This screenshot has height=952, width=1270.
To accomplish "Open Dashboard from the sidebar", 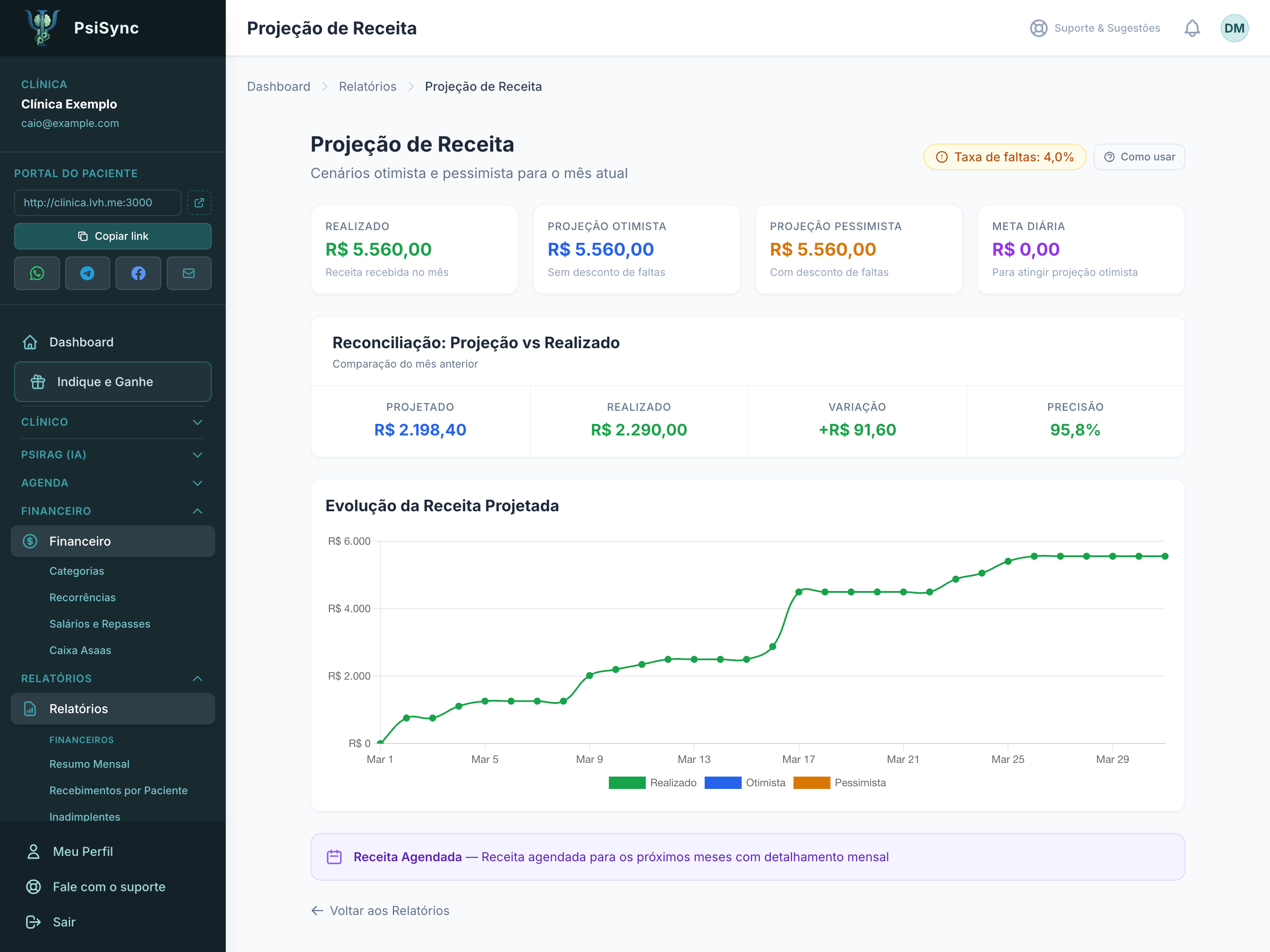I will pos(112,342).
